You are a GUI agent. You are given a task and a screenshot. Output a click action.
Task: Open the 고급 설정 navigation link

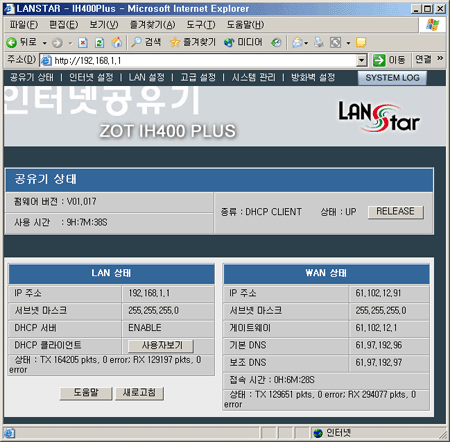coord(198,77)
